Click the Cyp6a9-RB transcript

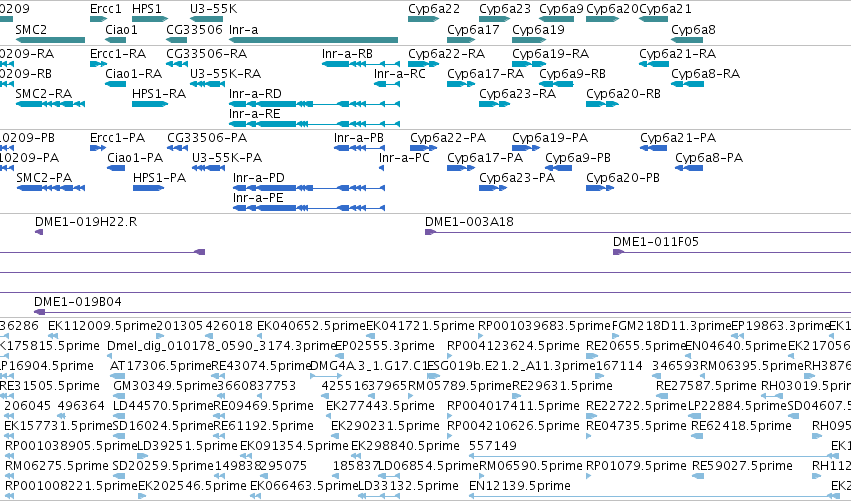pyautogui.click(x=556, y=84)
